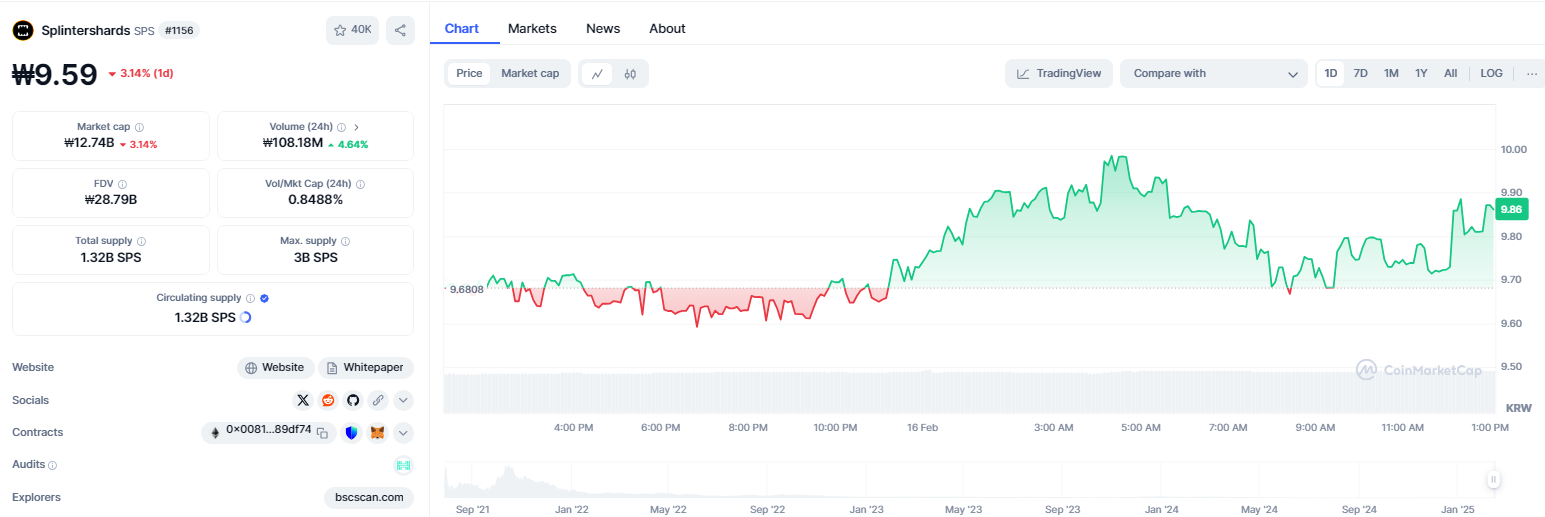Select the Market cap chart toggle
Image resolution: width=1545 pixels, height=517 pixels.
(530, 73)
